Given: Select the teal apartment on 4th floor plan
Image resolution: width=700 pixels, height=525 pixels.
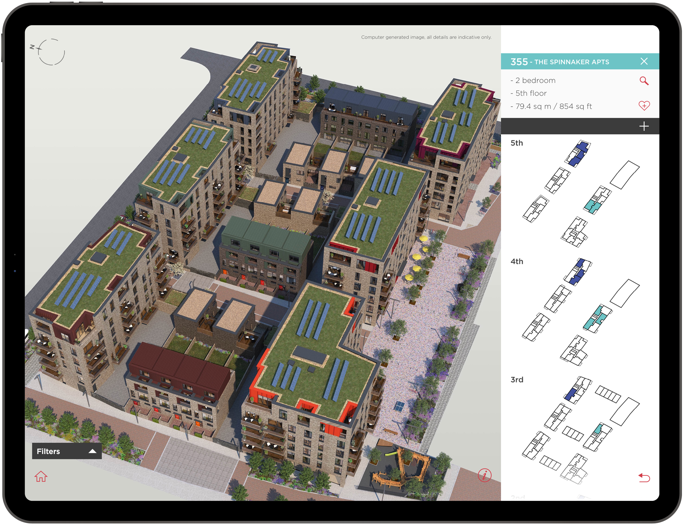Looking at the screenshot, I should click(599, 317).
